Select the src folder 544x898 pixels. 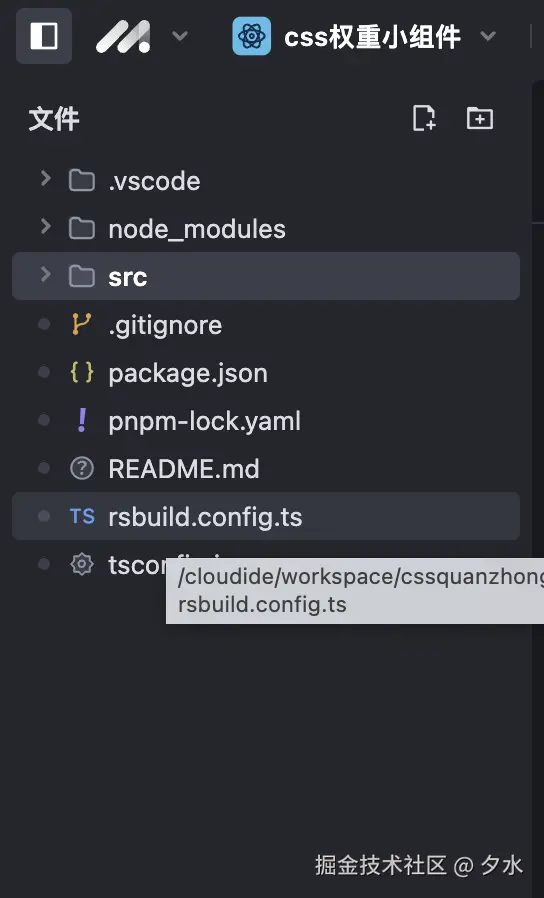click(266, 276)
